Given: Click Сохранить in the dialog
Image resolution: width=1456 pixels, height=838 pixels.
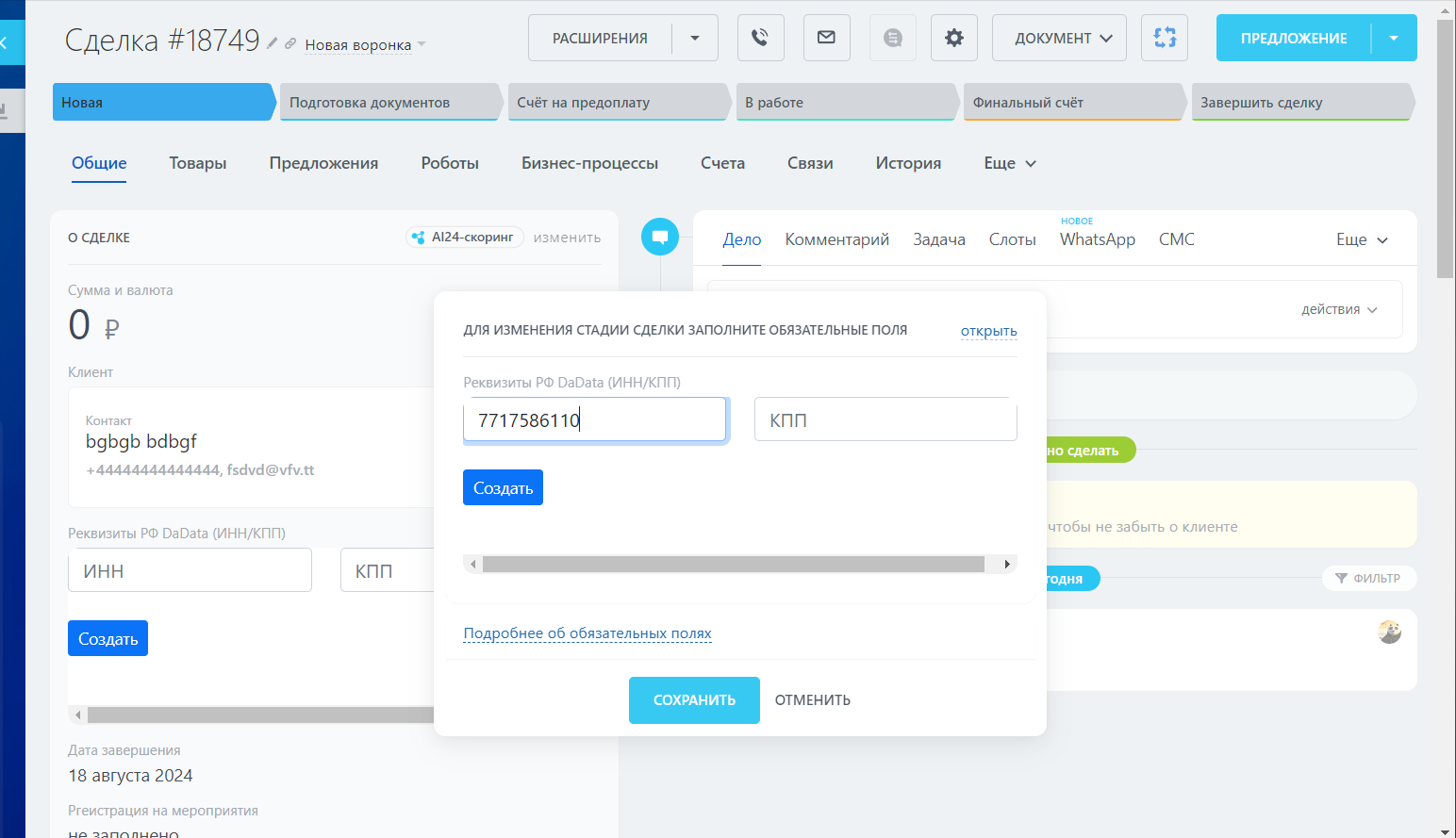Looking at the screenshot, I should pyautogui.click(x=694, y=700).
